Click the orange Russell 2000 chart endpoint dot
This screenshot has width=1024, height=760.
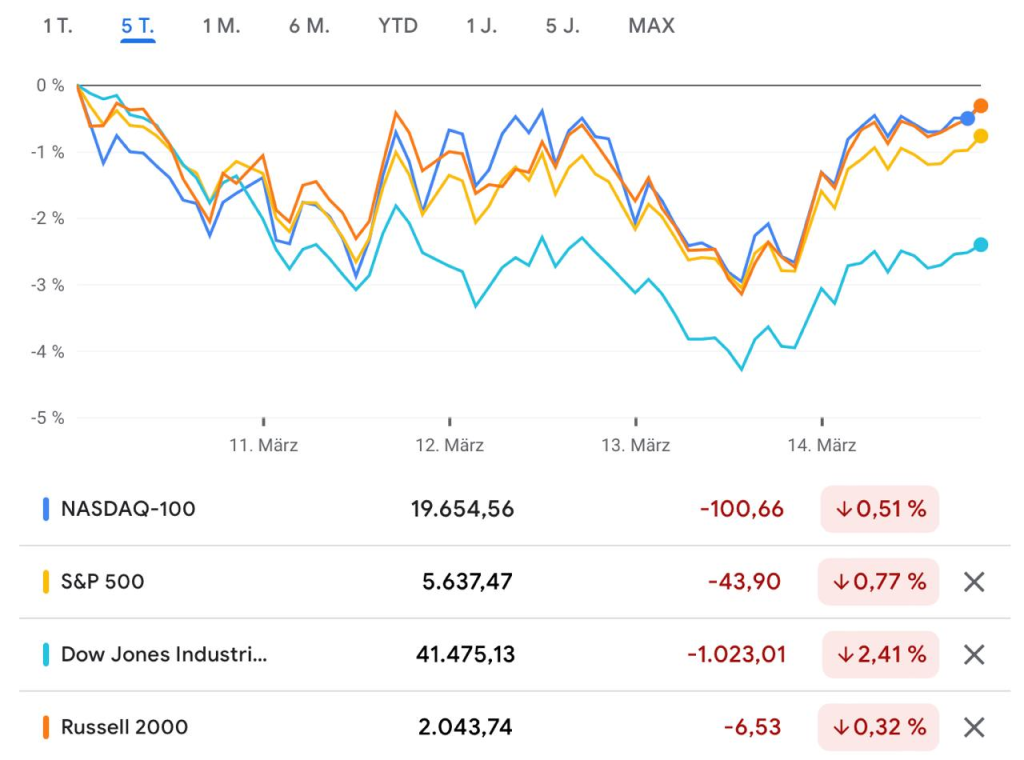[x=981, y=106]
